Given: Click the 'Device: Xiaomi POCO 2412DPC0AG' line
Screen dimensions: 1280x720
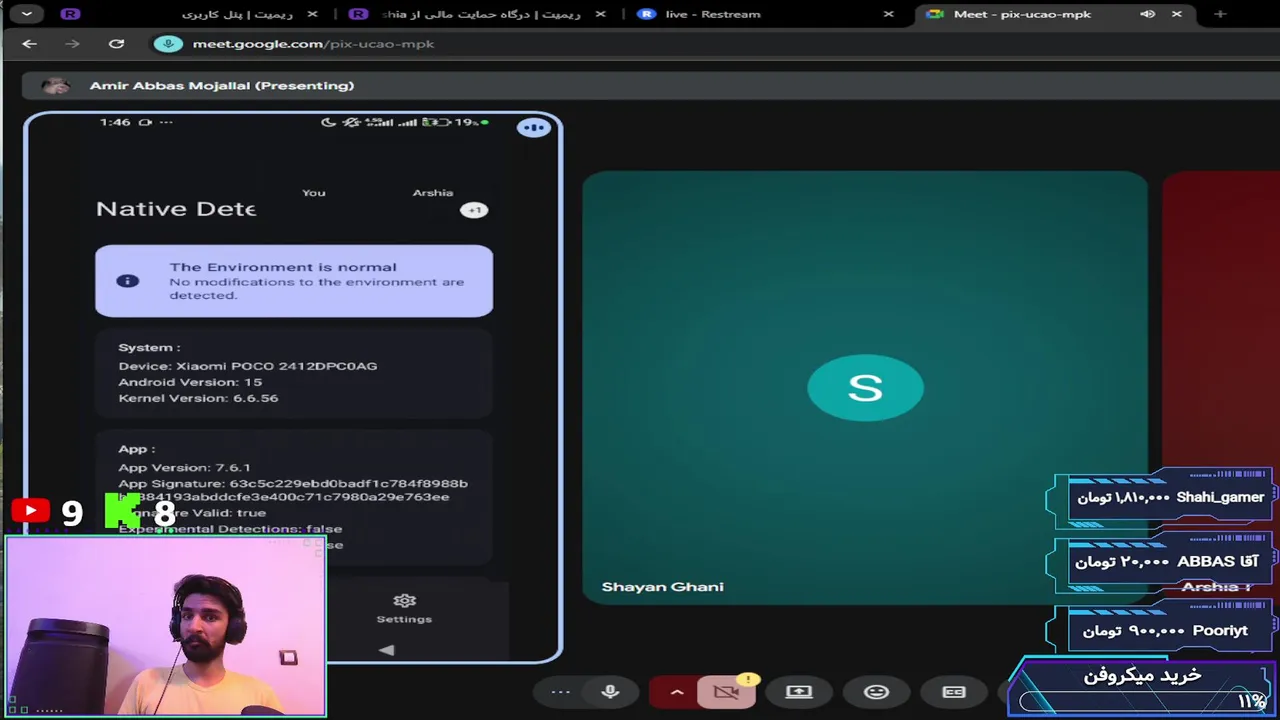Looking at the screenshot, I should point(248,366).
